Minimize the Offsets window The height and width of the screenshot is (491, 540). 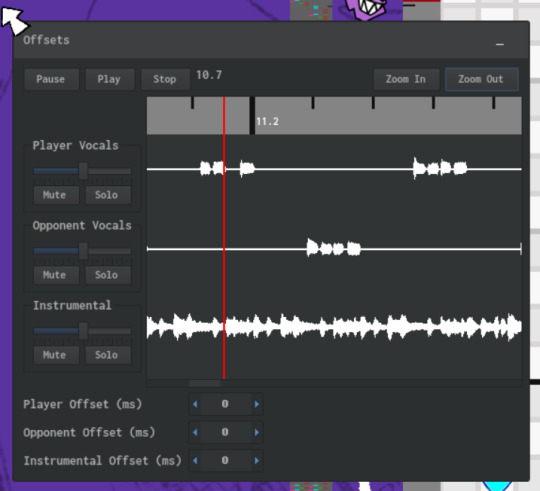point(500,44)
